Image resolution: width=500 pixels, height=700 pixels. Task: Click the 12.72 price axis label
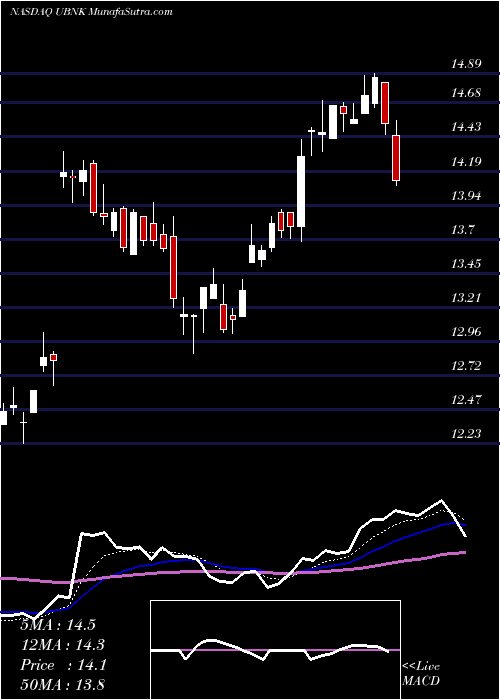(x=466, y=366)
